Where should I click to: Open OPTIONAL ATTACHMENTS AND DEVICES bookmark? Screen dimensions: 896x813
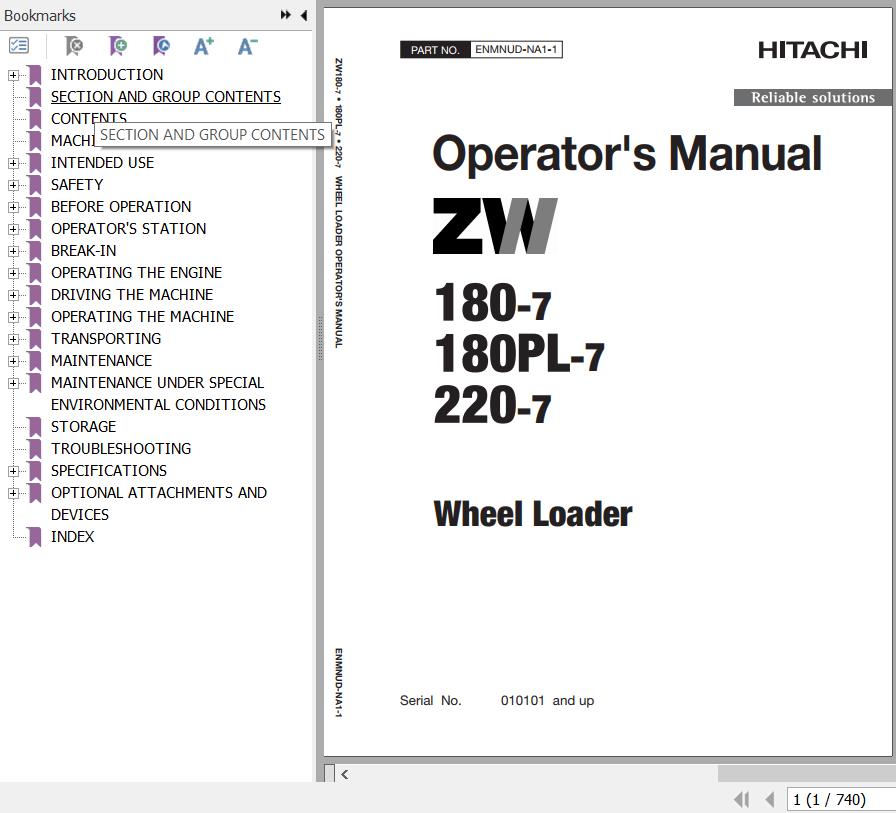[x=159, y=504]
